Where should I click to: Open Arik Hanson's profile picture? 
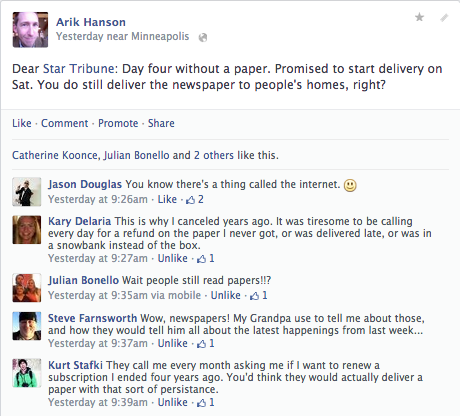click(30, 30)
